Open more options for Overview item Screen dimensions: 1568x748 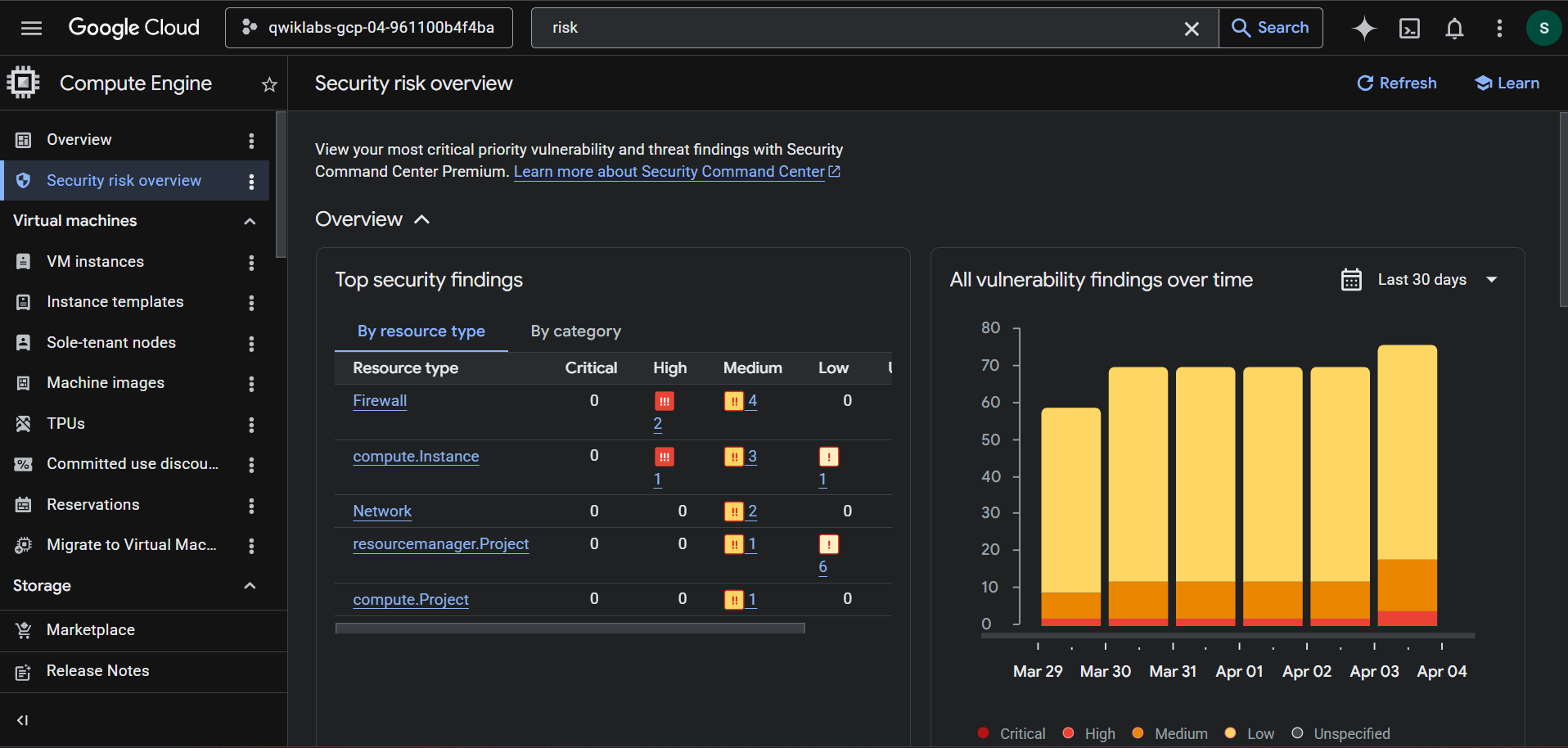[251, 141]
